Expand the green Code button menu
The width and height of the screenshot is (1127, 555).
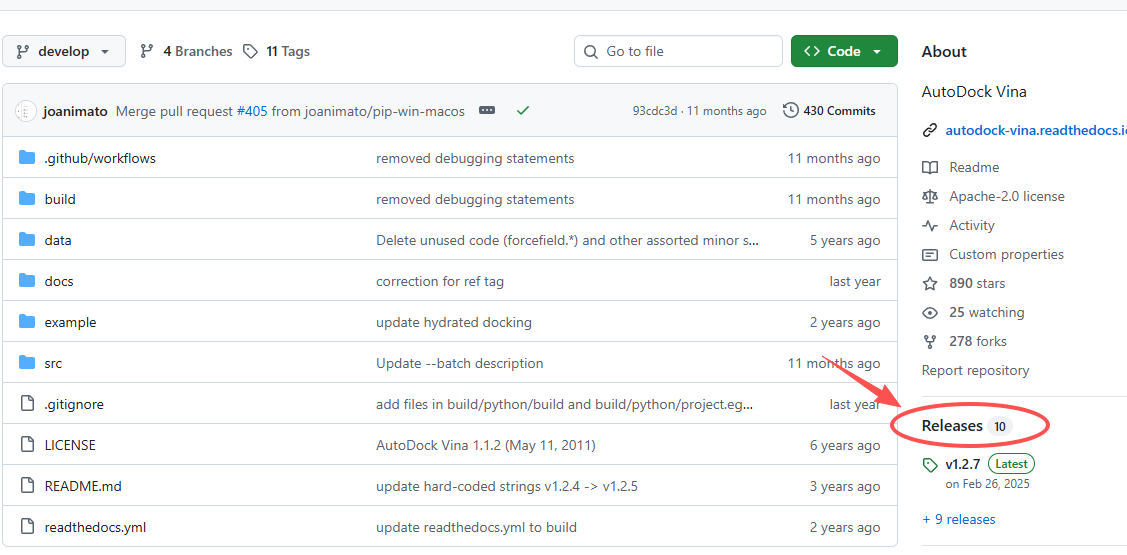point(843,51)
